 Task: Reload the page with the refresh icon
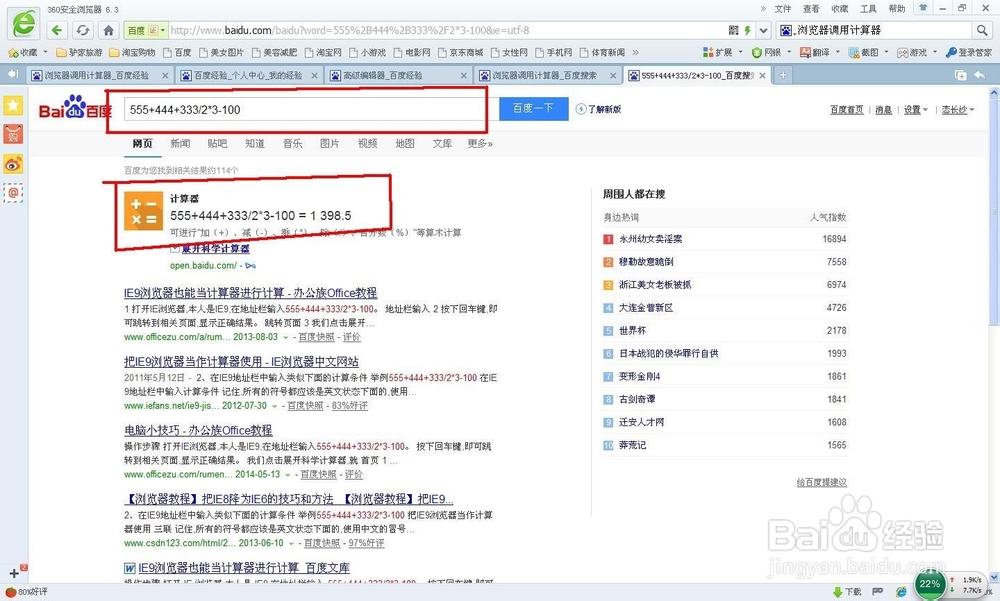[83, 30]
